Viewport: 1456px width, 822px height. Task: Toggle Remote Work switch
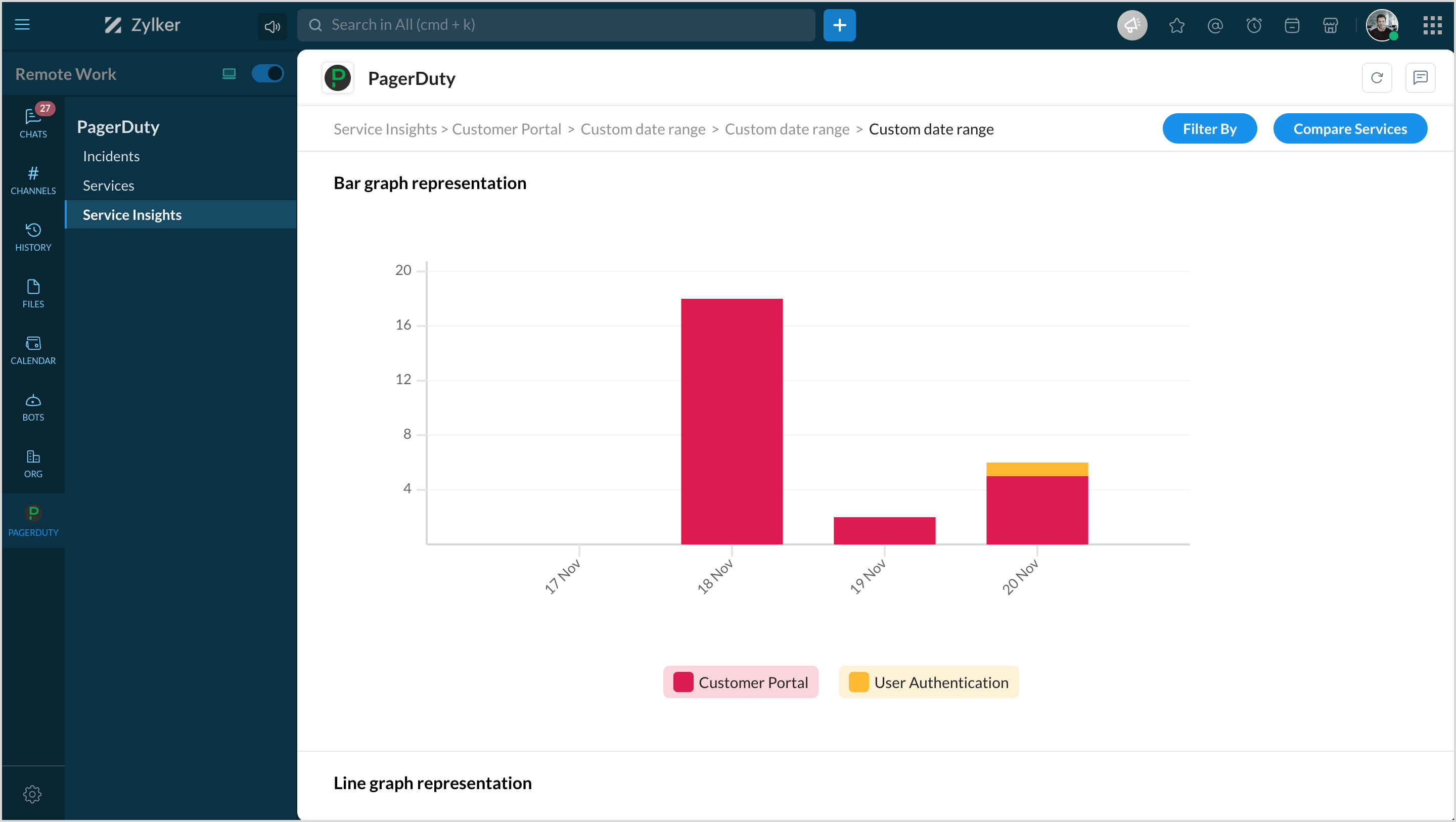(x=267, y=73)
